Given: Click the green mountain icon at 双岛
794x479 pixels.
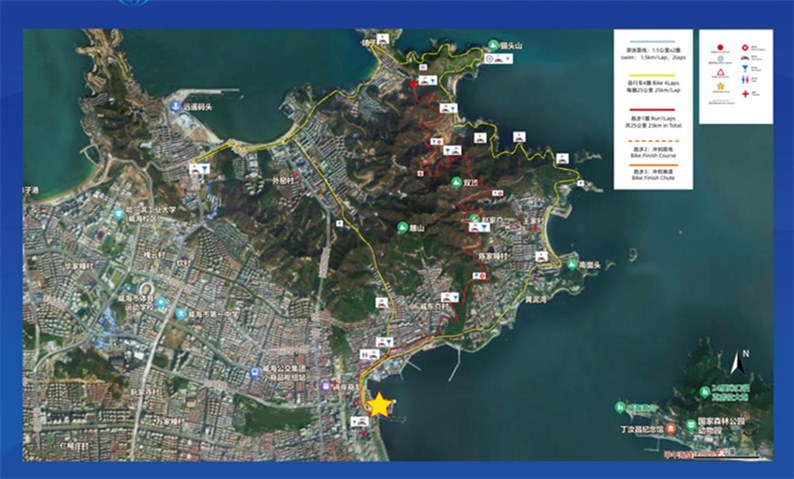Looking at the screenshot, I should pos(455,183).
